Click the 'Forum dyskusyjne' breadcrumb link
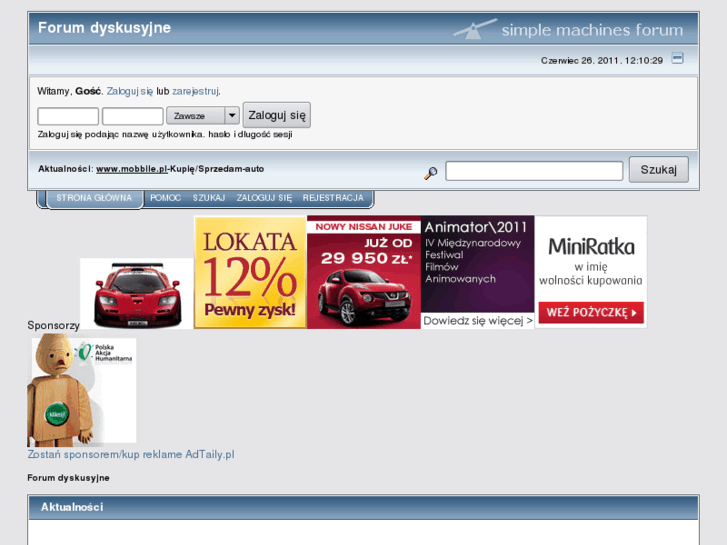 [68, 478]
